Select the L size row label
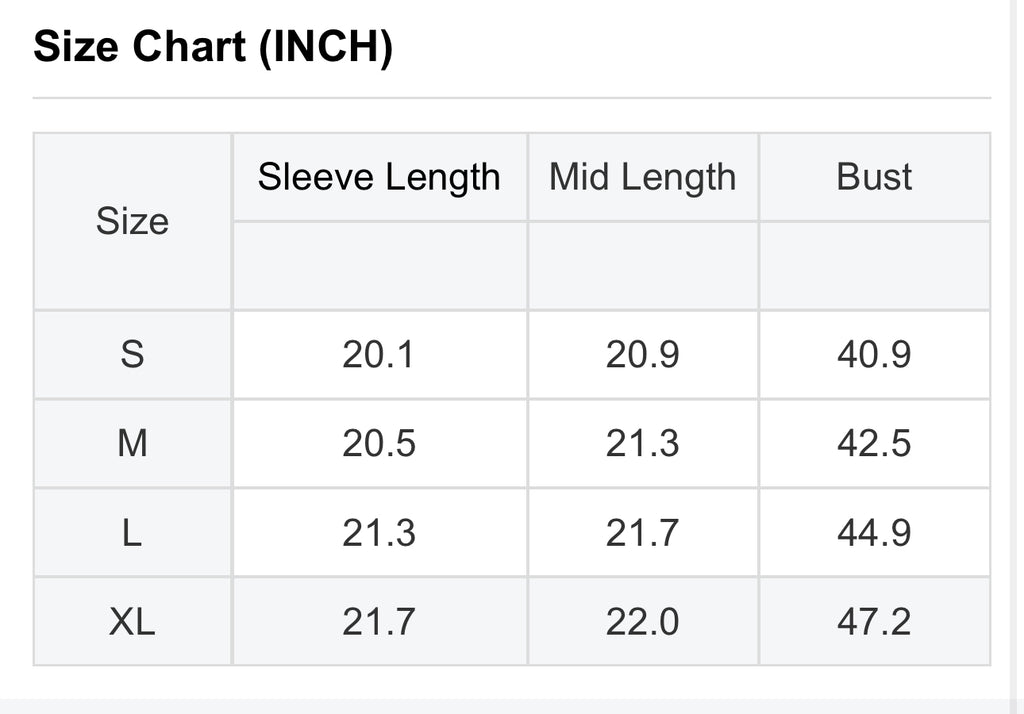Screen dimensions: 1024x714 click(x=133, y=532)
